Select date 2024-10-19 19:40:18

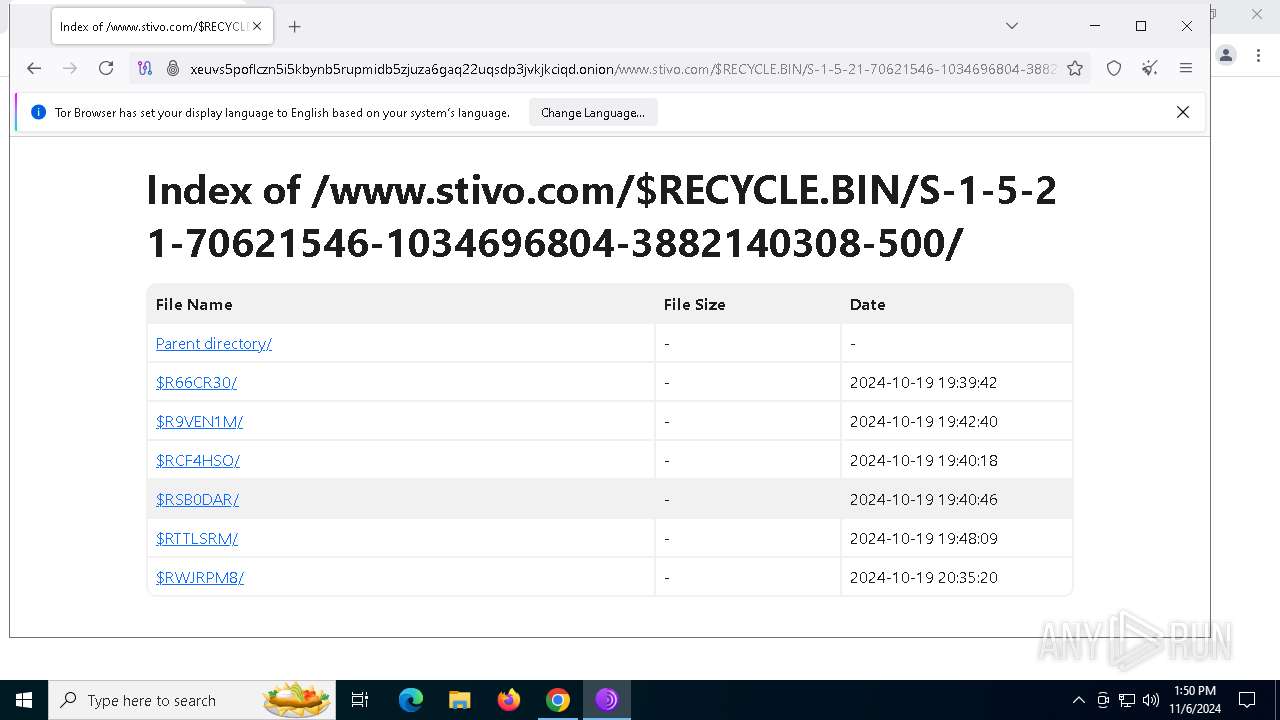point(923,460)
